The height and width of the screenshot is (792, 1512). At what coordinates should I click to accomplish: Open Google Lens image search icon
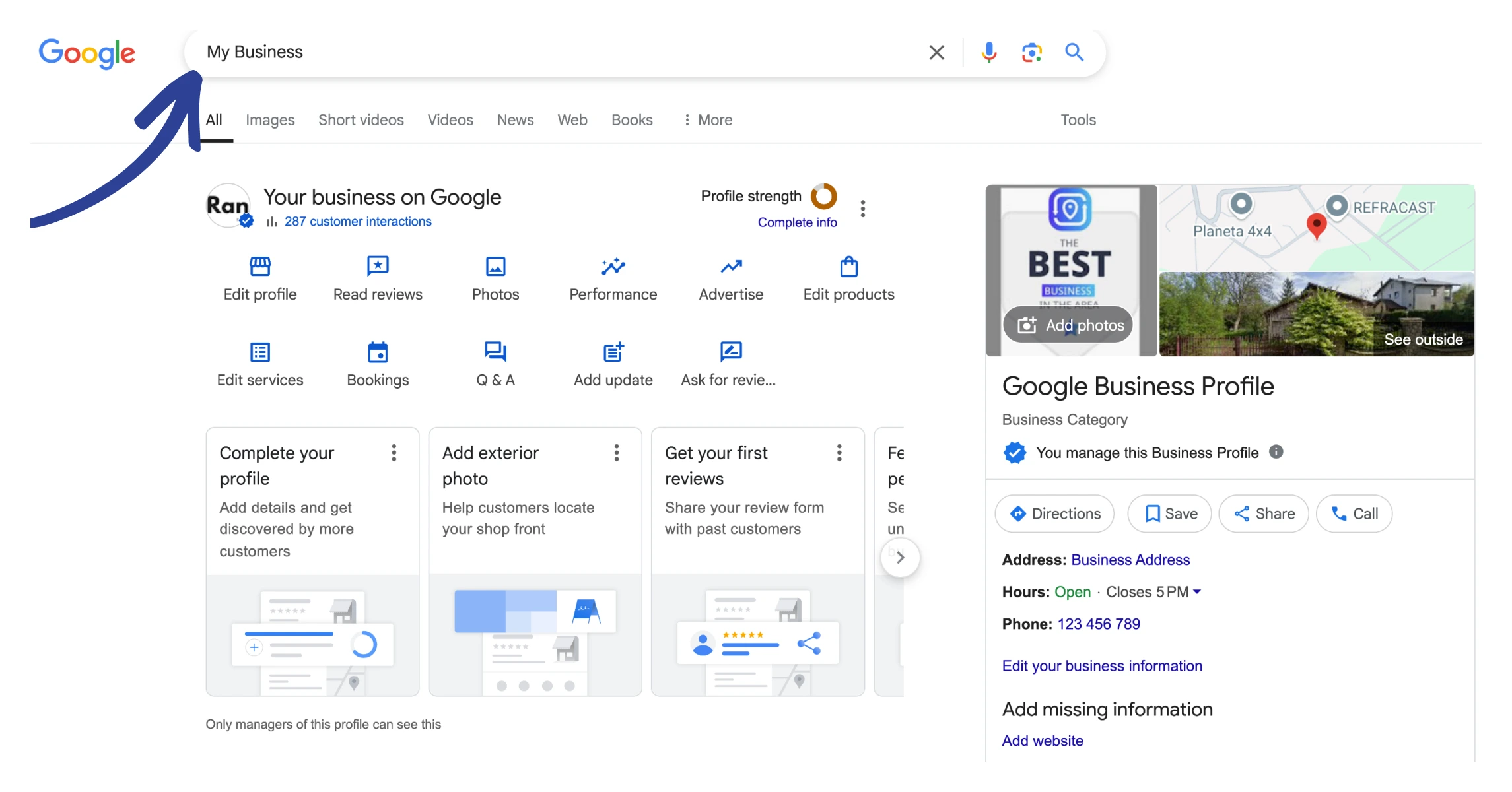coord(1031,52)
